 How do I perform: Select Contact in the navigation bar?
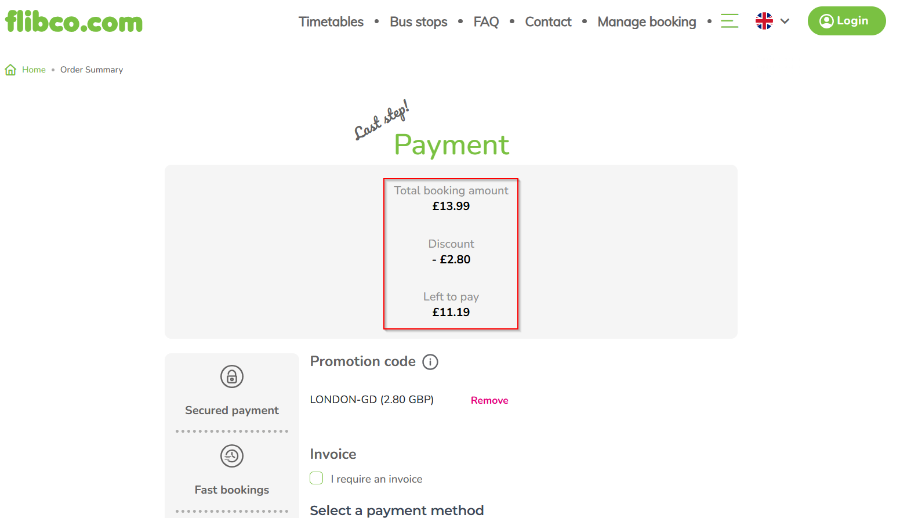click(548, 22)
